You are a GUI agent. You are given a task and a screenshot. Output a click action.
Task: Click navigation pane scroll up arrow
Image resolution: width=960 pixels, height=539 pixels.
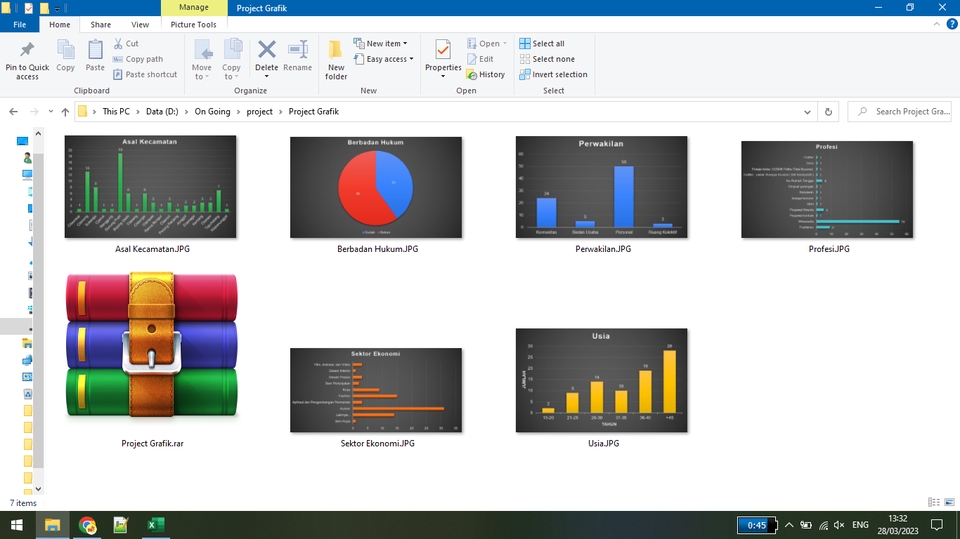click(x=38, y=133)
